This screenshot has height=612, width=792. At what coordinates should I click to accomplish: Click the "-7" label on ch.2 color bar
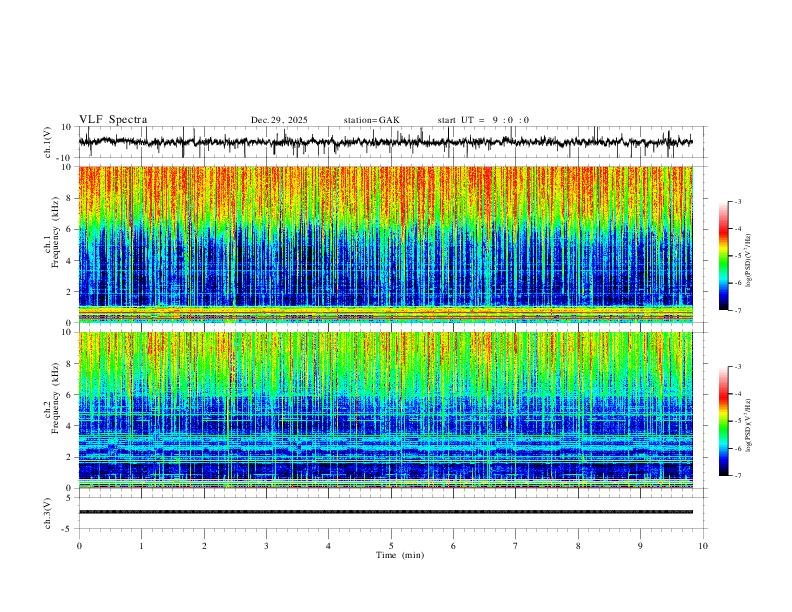737,476
